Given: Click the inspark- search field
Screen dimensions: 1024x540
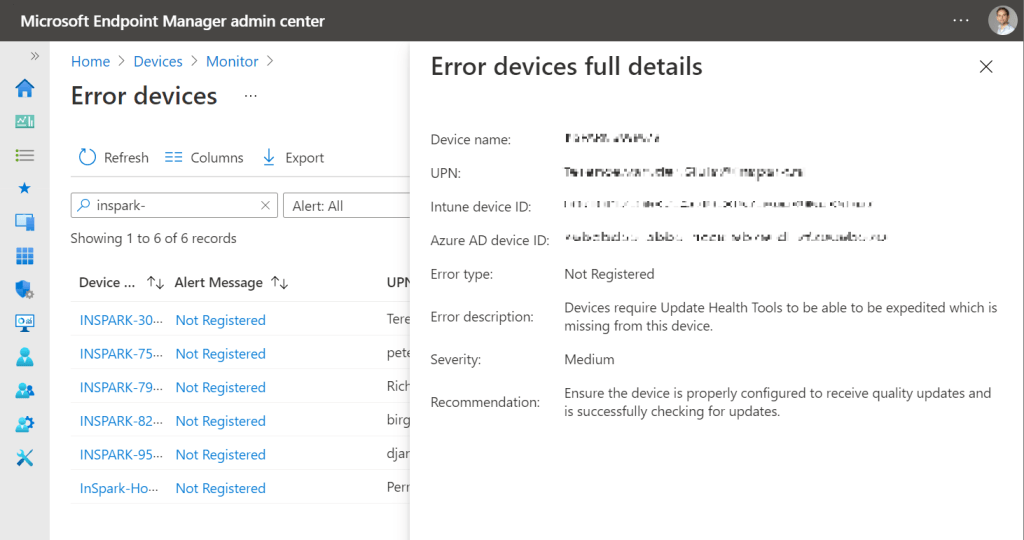Looking at the screenshot, I should tap(170, 206).
